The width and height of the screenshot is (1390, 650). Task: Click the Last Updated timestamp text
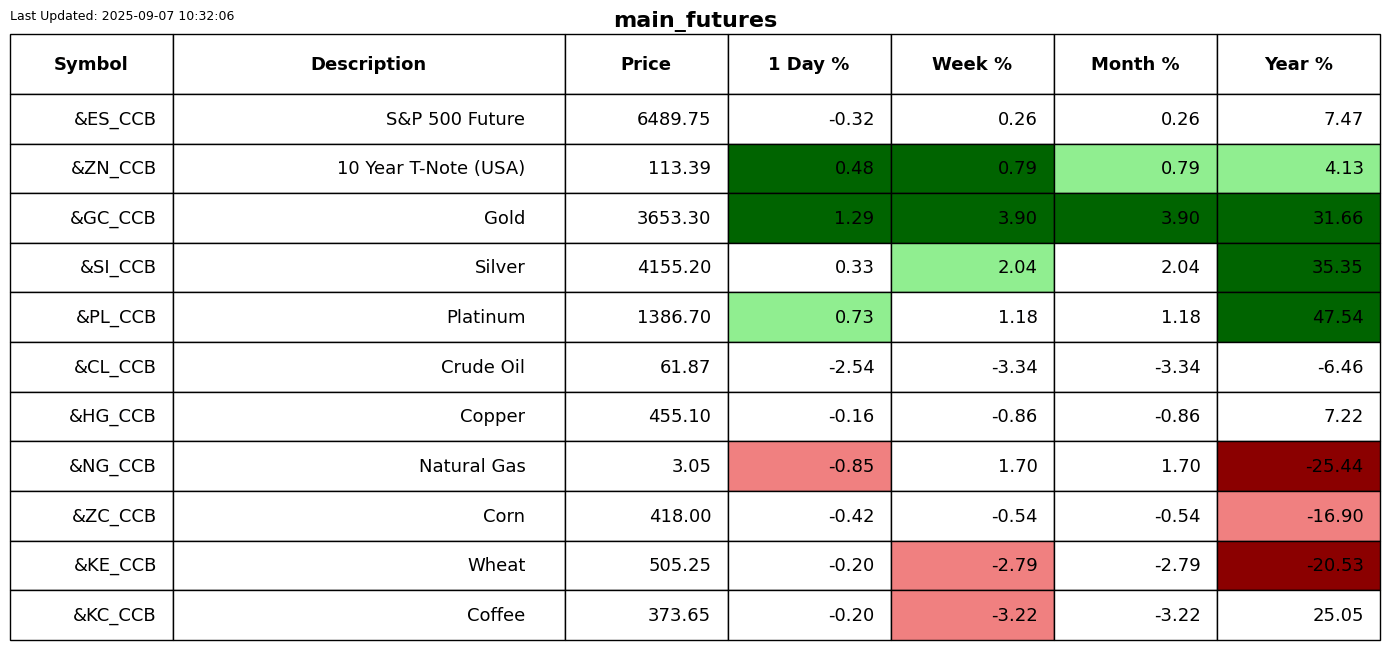point(122,16)
